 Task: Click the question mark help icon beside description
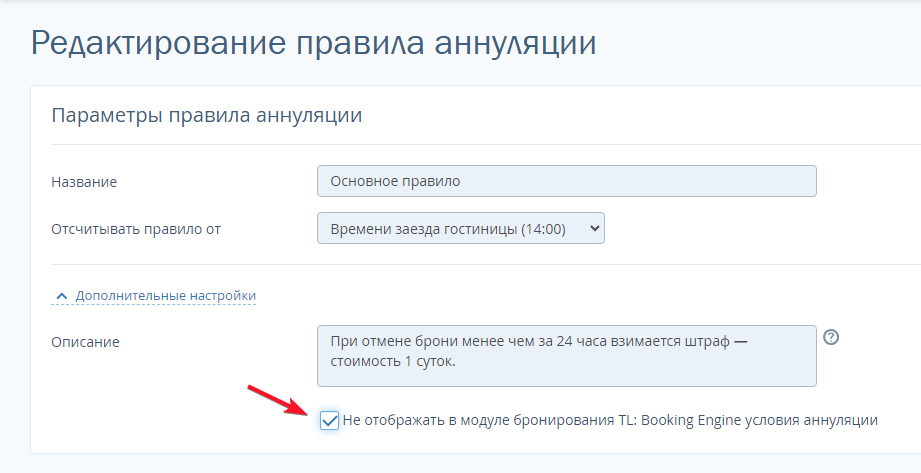tap(830, 337)
